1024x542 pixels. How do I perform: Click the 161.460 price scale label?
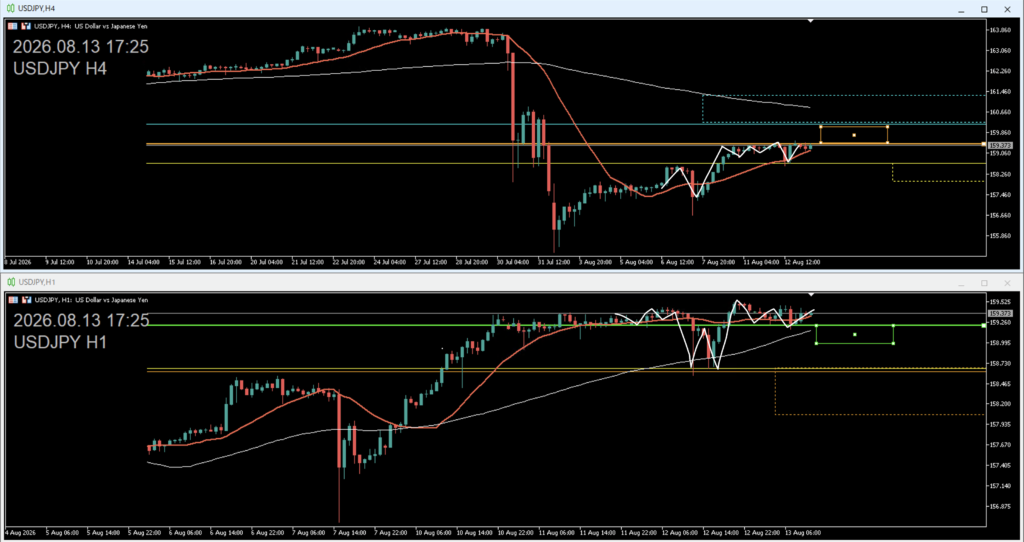[1000, 91]
